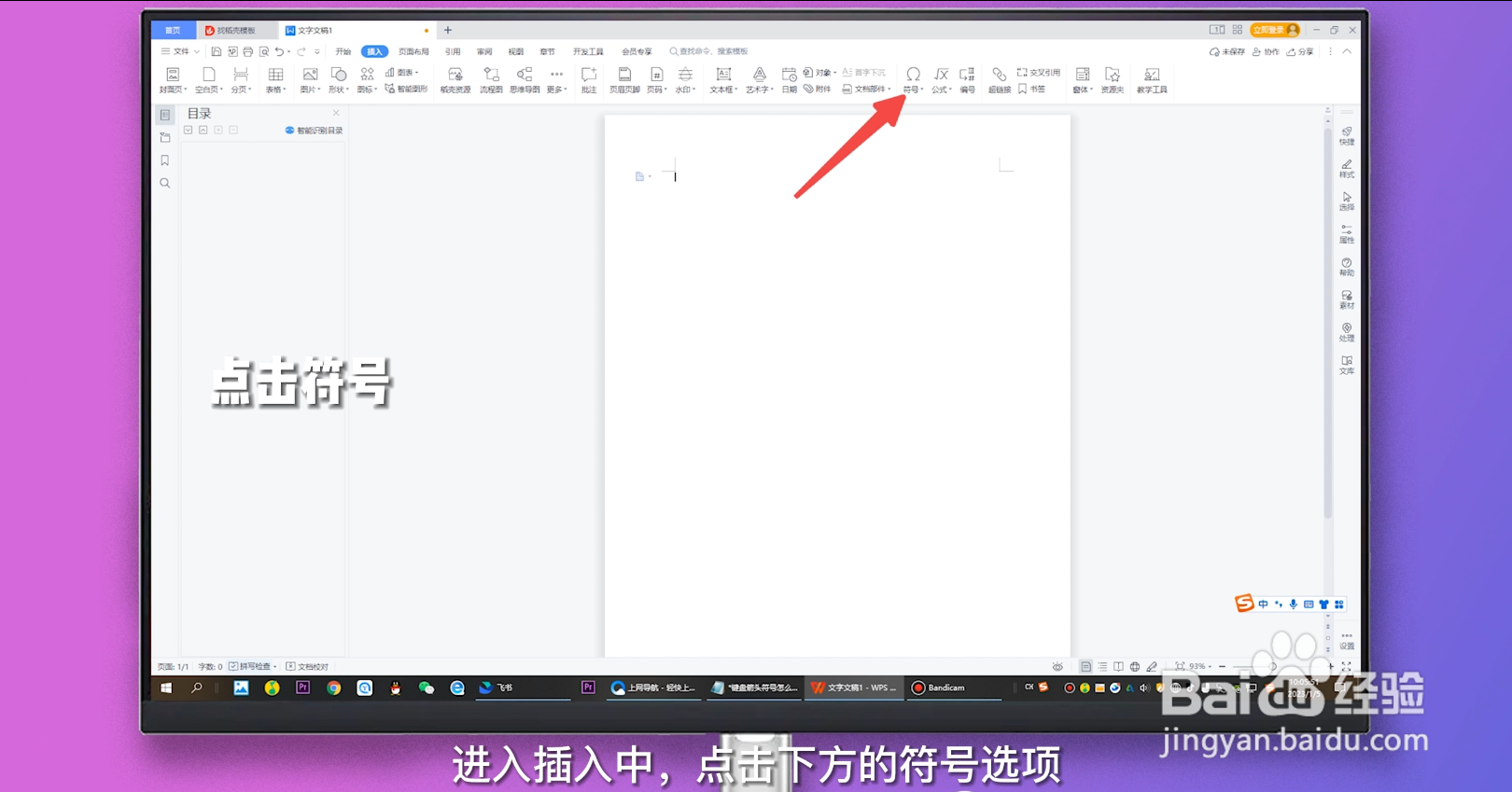Expand the 图表 chart dropdown

(x=402, y=72)
